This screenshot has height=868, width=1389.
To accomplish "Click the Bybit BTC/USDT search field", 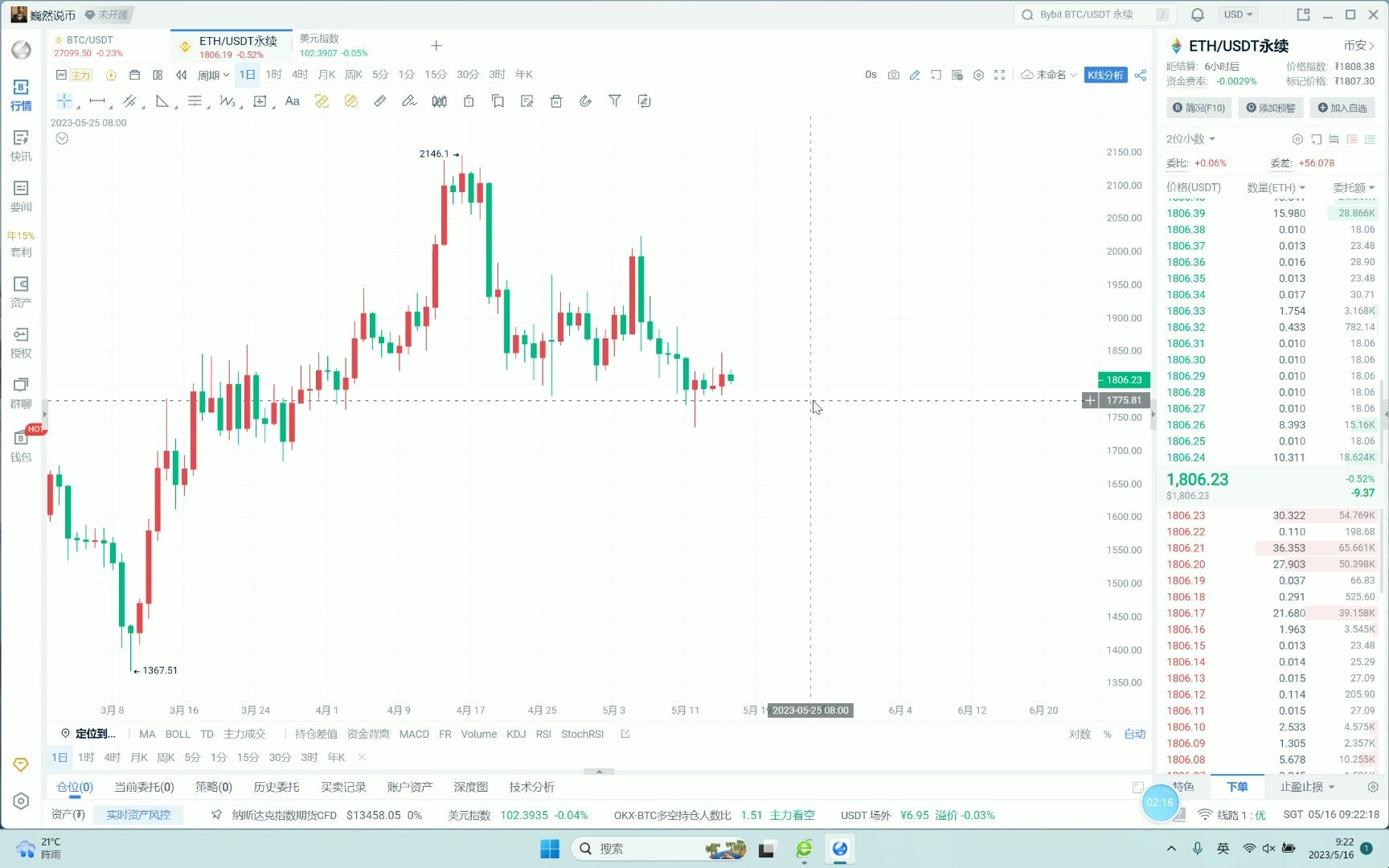I will (1093, 14).
